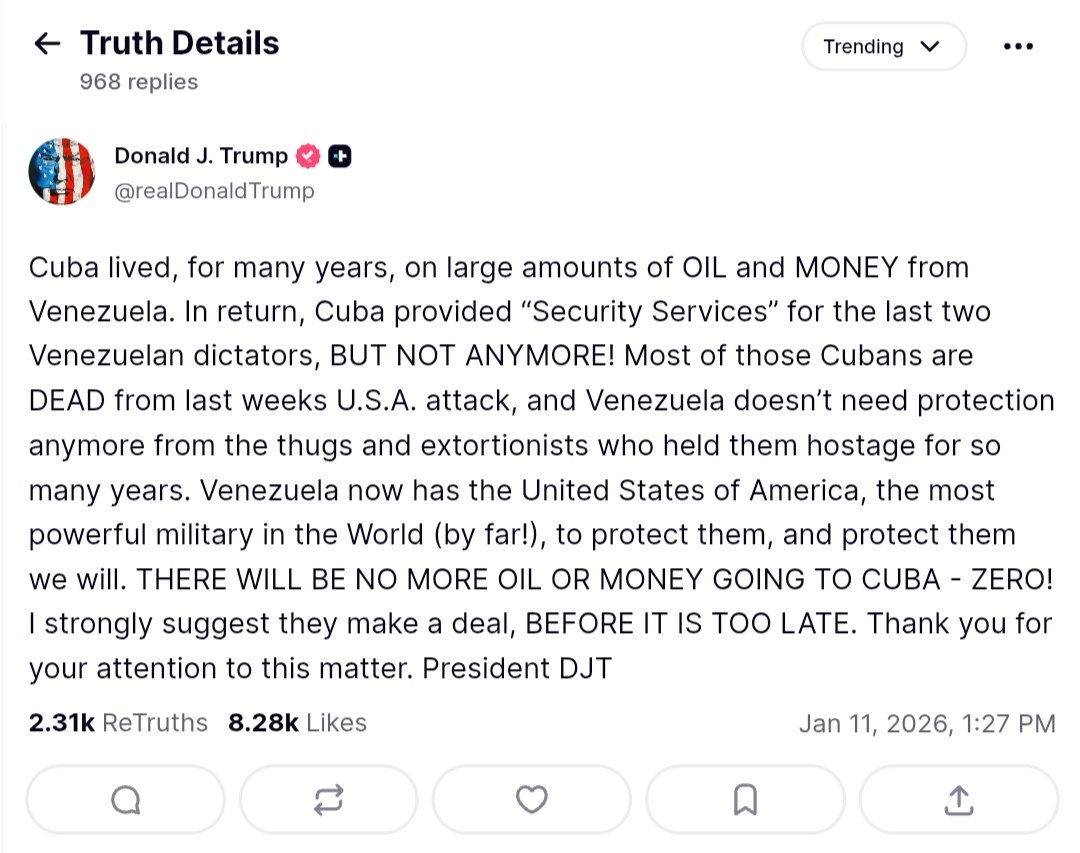The height and width of the screenshot is (853, 1080).
Task: View the 2.31k ReTruths list
Action: [118, 723]
